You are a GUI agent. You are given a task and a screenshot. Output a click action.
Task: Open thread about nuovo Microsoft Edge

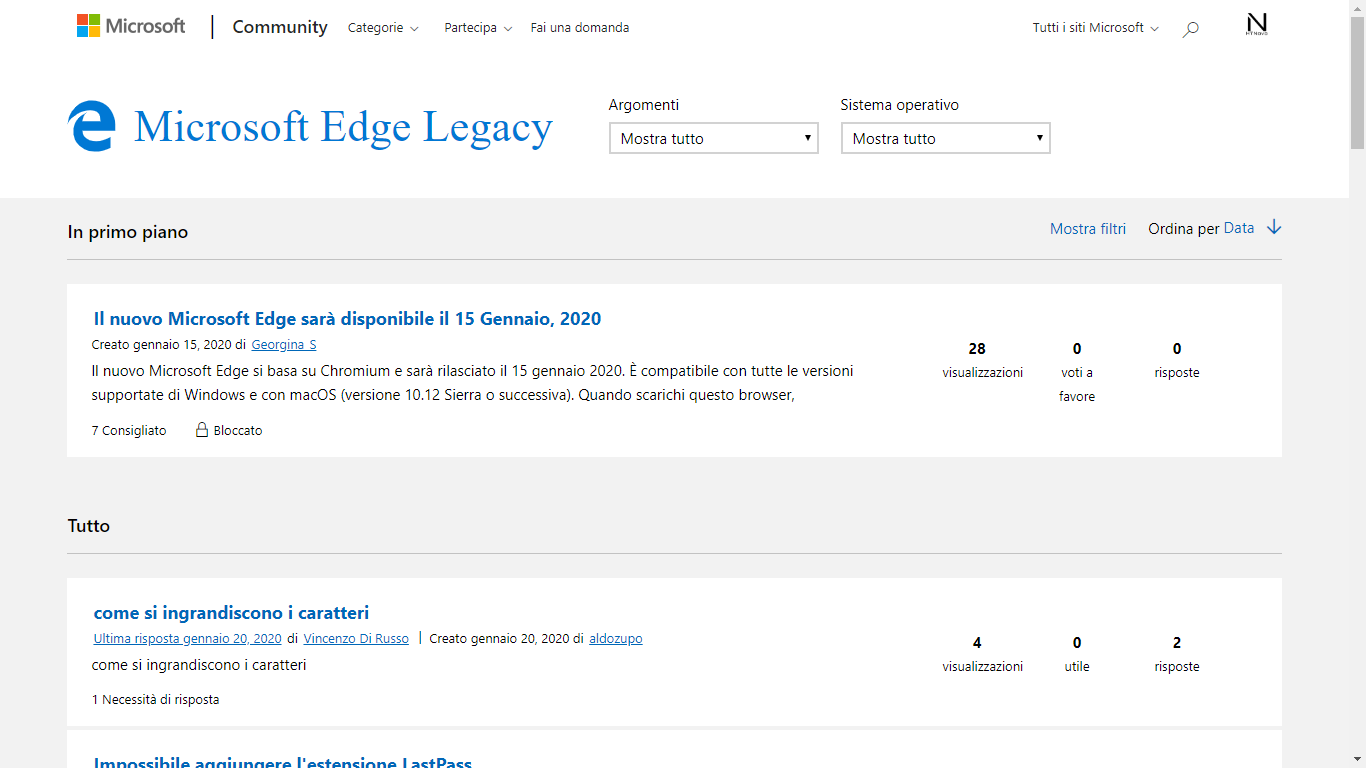[x=347, y=319]
